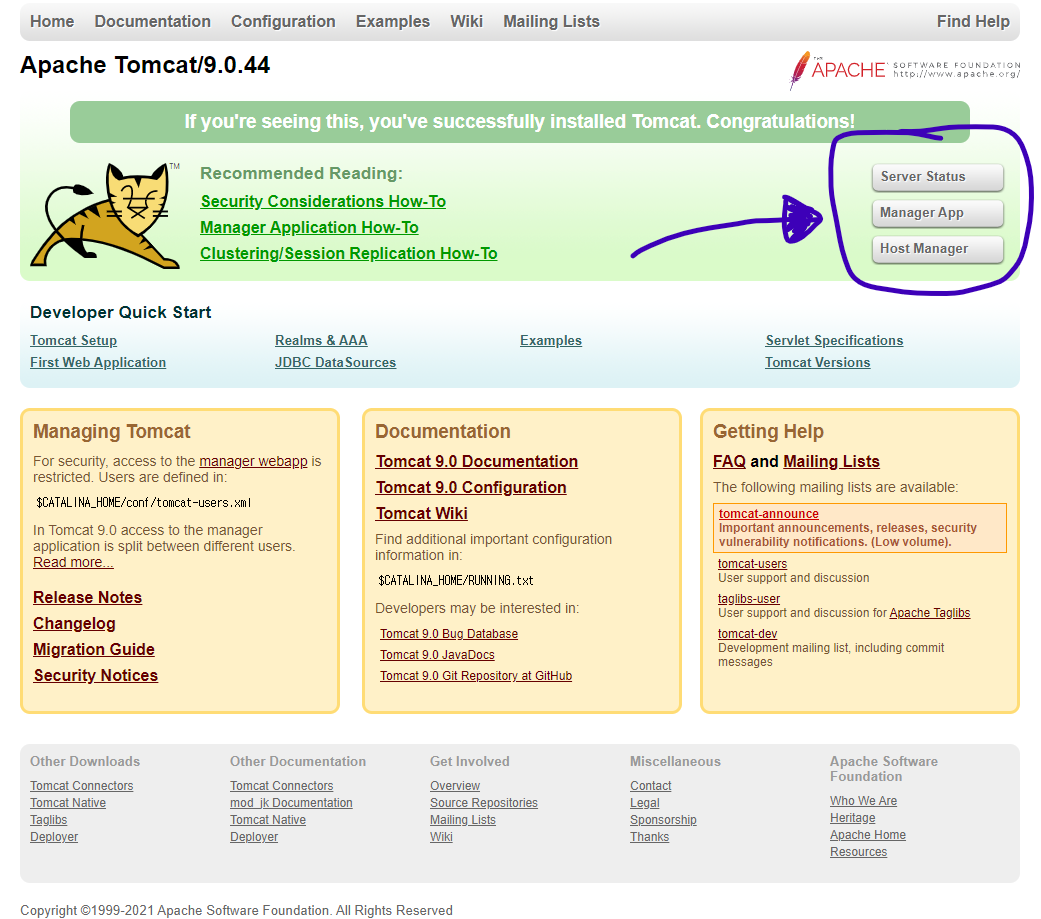
Task: Open Tomcat 9.0 Bug Database link
Action: tap(449, 633)
